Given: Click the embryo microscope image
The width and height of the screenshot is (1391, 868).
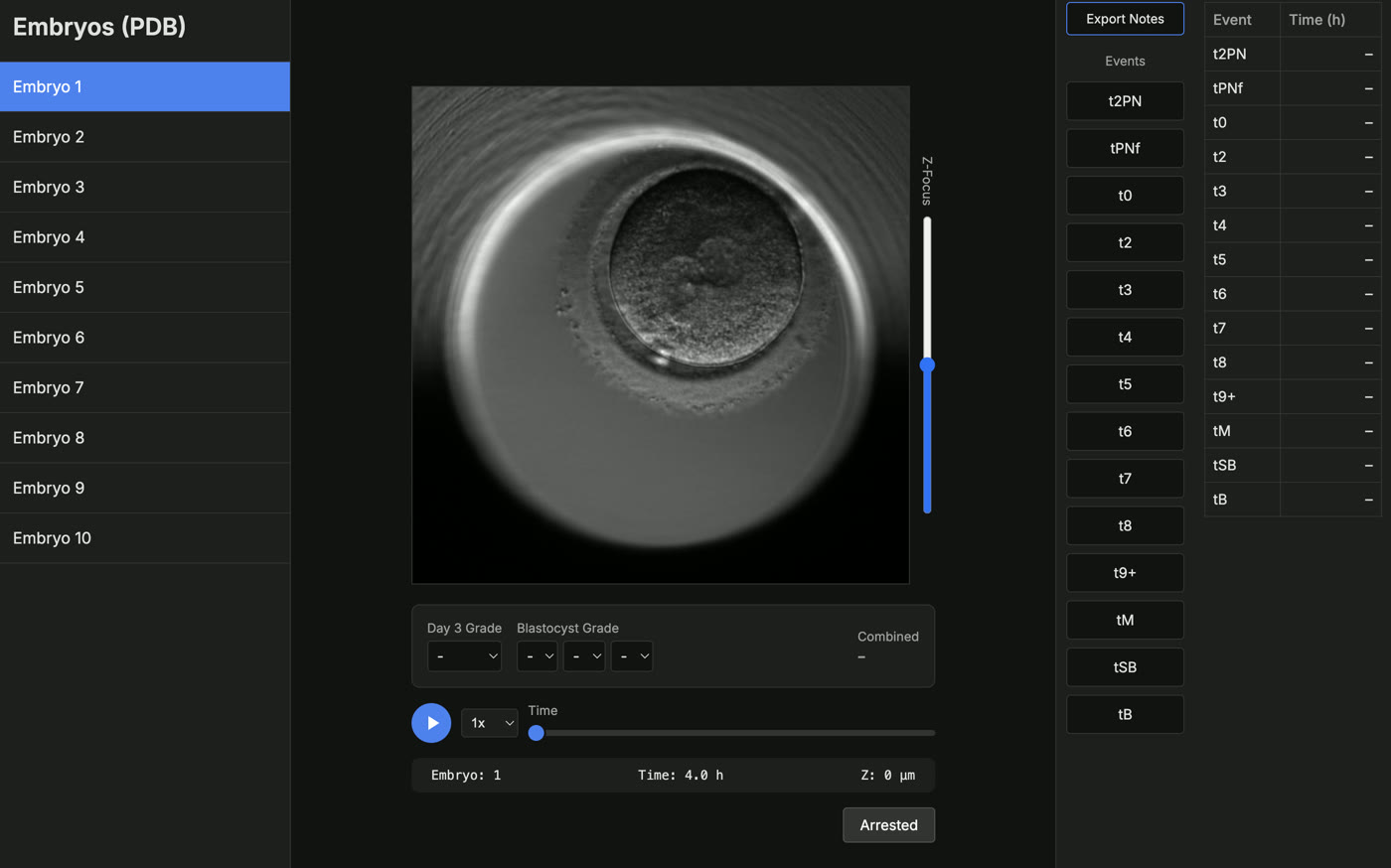Looking at the screenshot, I should [x=661, y=335].
